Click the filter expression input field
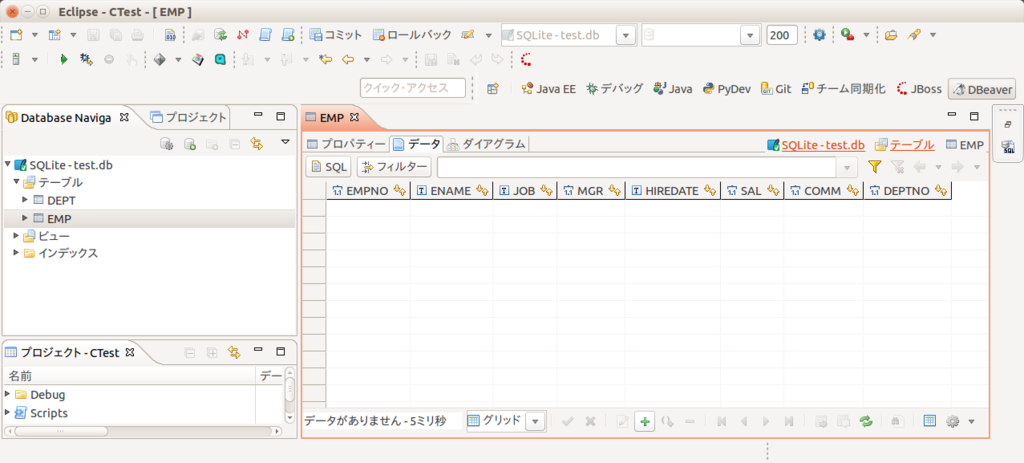1024x463 pixels. pos(639,167)
